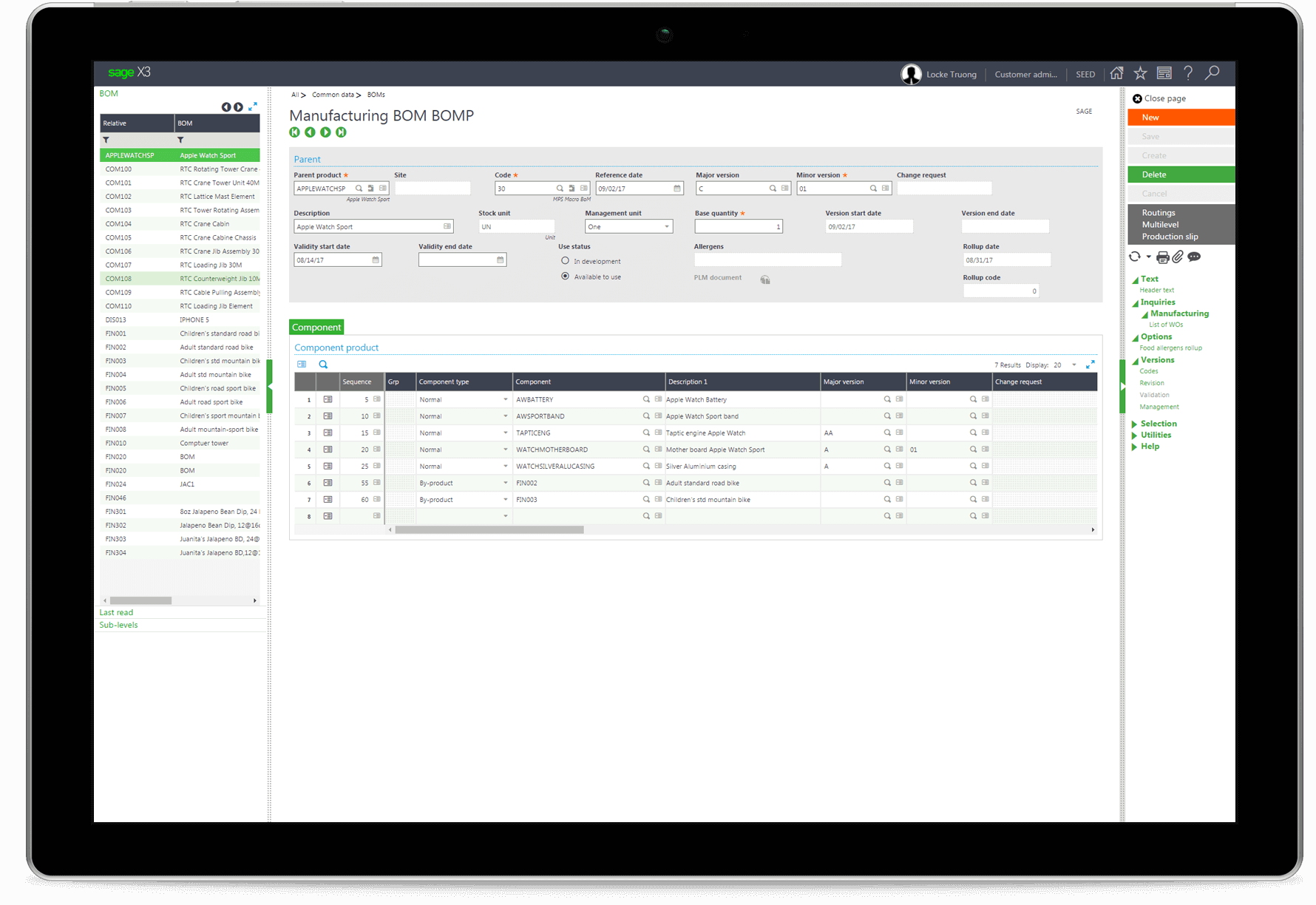The width and height of the screenshot is (1316, 905).
Task: Filter the Relative column
Action: 106,140
